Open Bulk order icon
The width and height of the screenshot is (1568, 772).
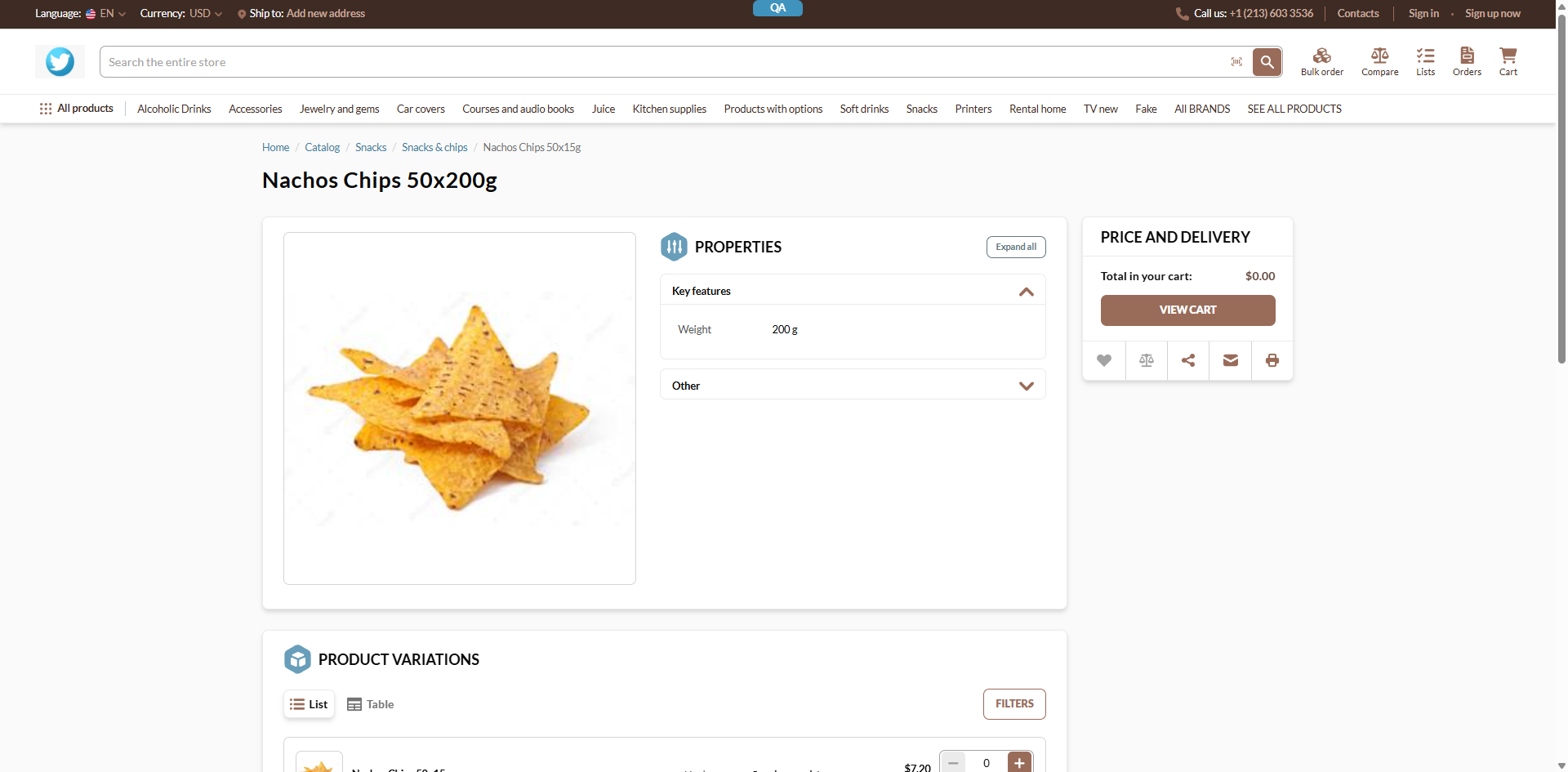1322,62
